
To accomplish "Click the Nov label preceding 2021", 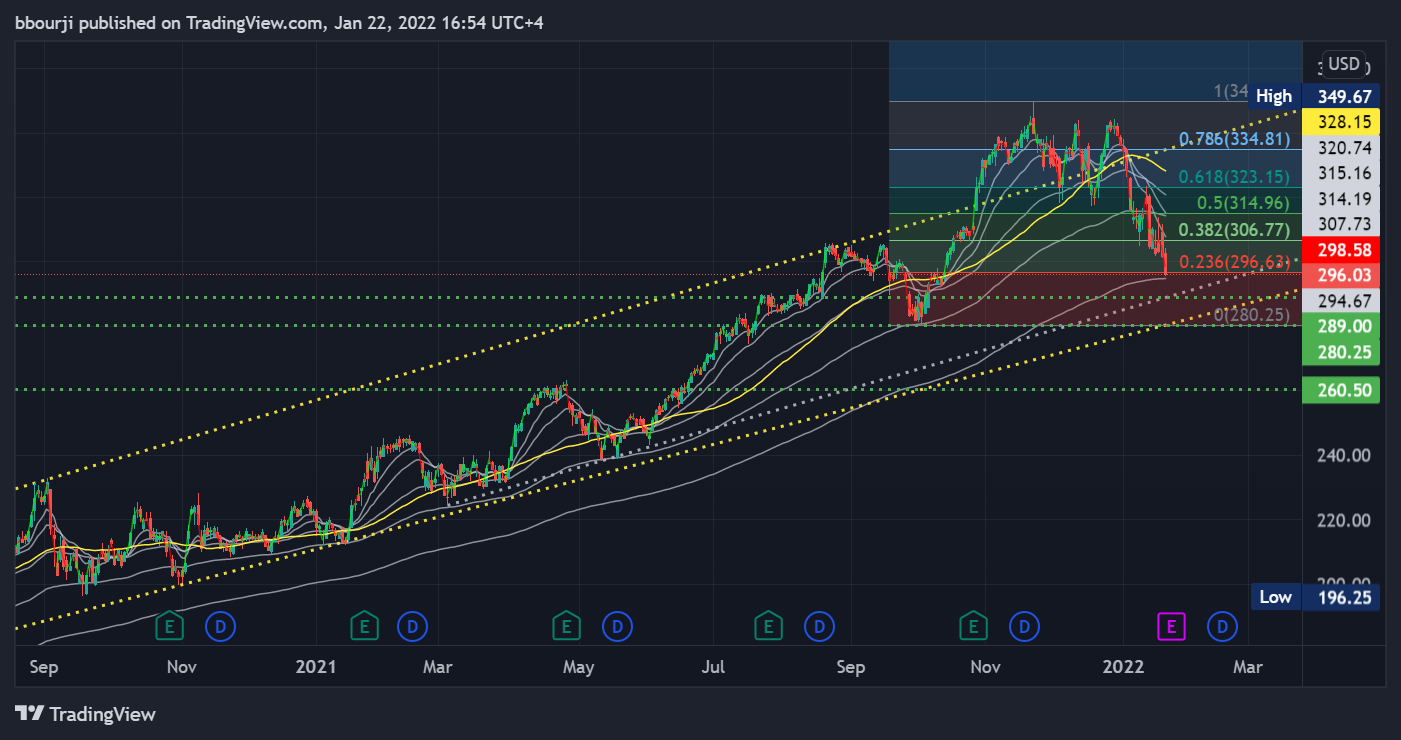I will (181, 666).
